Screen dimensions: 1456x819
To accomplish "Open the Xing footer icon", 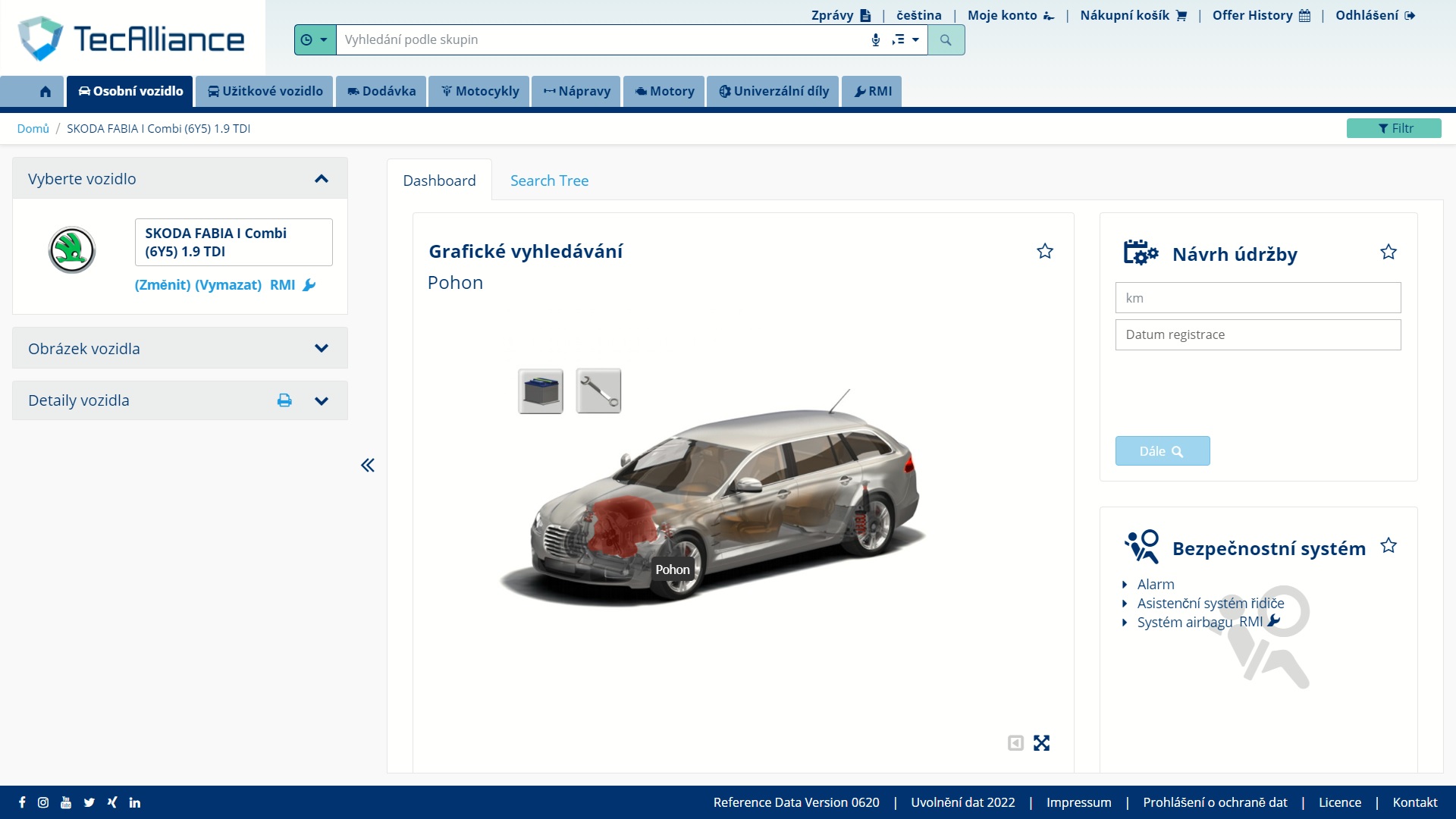I will 112,802.
